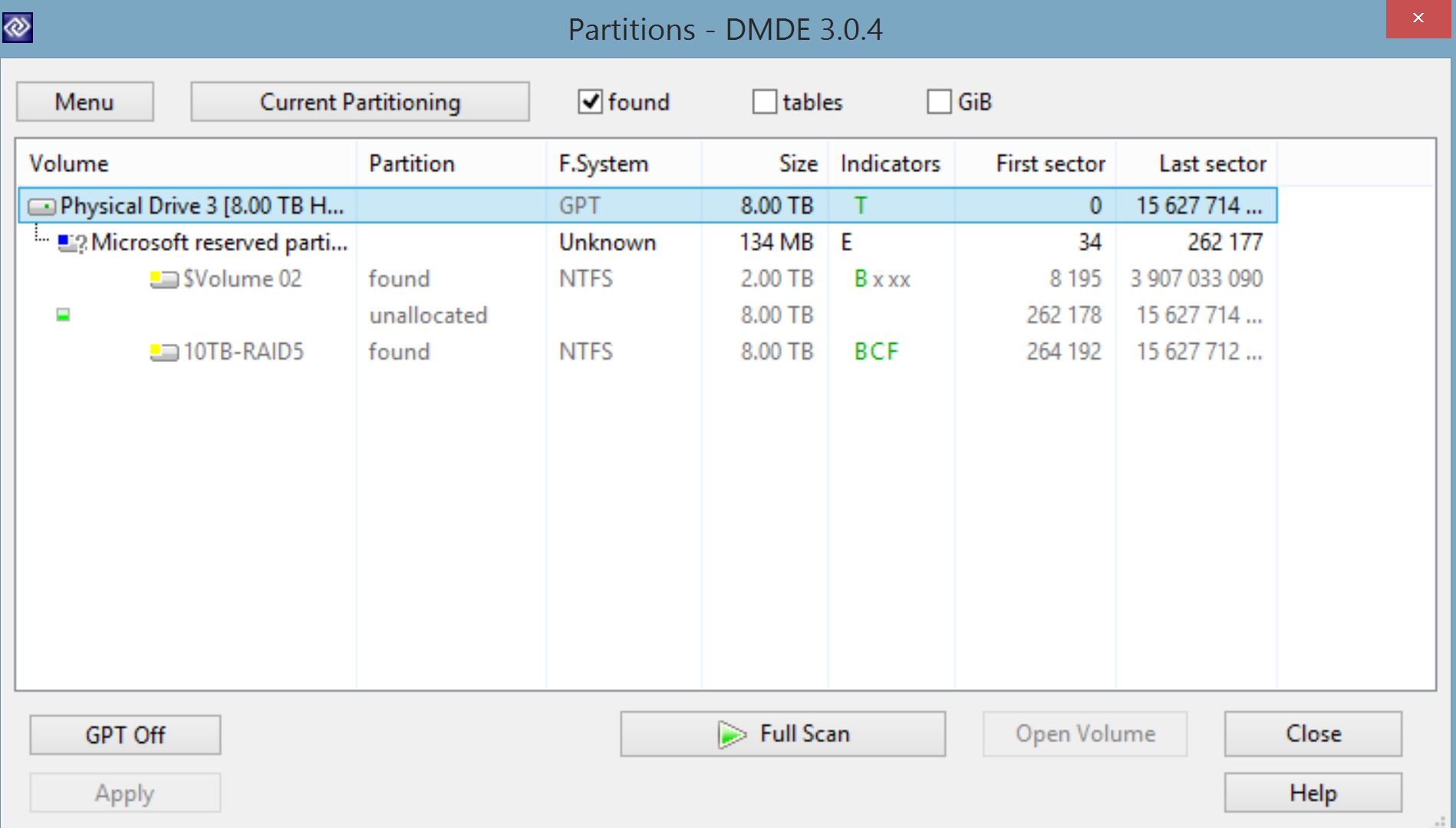Open the Help button
The image size is (1456, 828).
(1313, 792)
